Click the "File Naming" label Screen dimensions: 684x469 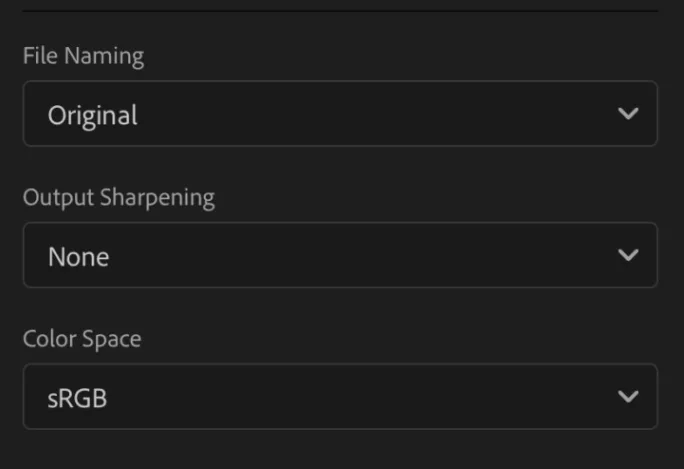point(83,56)
